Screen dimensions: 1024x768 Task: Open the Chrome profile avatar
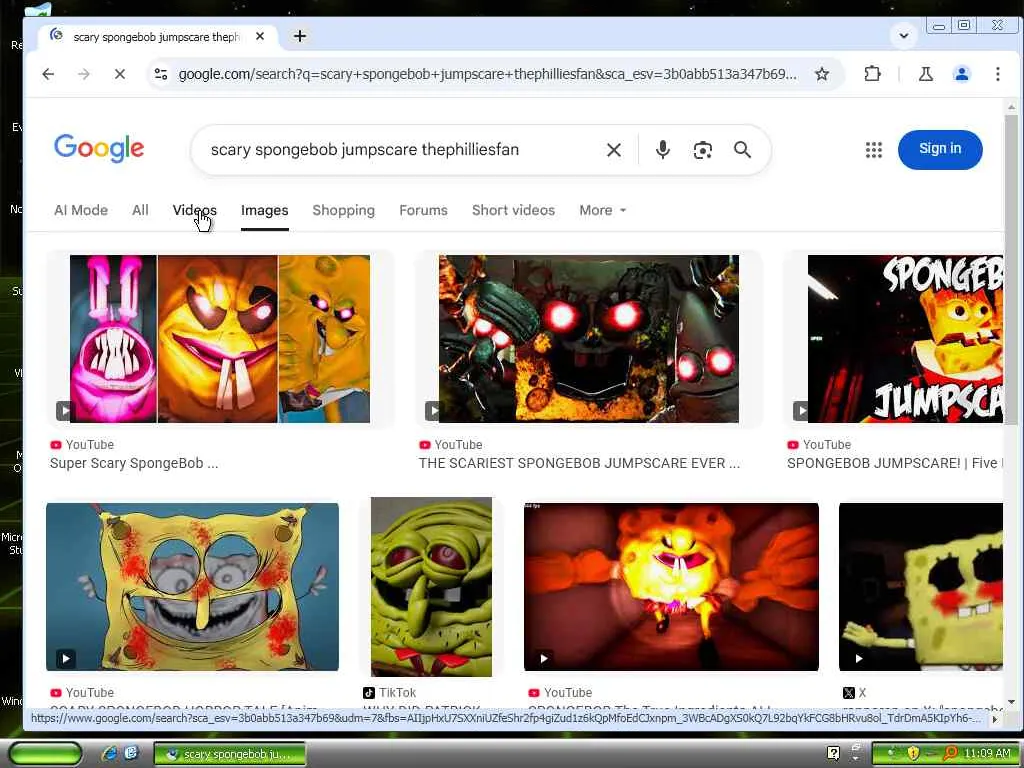tap(961, 74)
